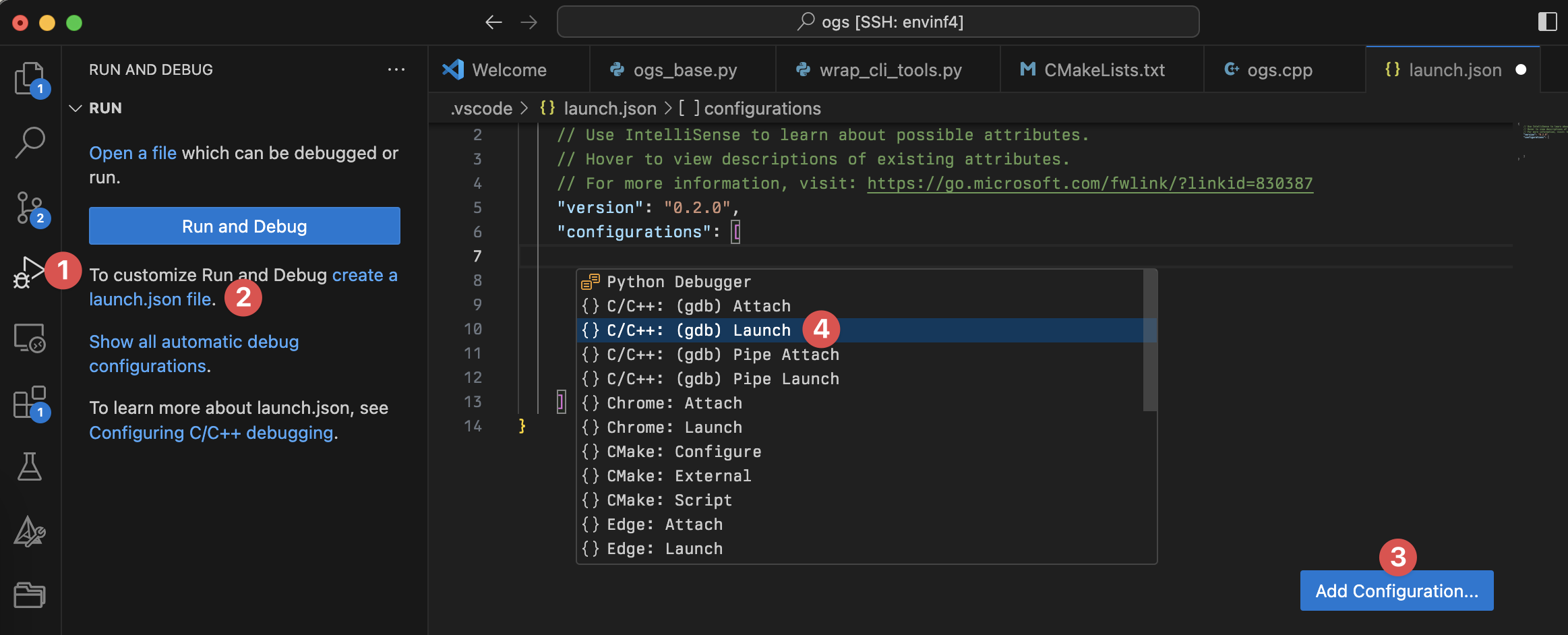1568x635 pixels.
Task: Switch to the CMakeLists.txt tab
Action: tap(1104, 69)
